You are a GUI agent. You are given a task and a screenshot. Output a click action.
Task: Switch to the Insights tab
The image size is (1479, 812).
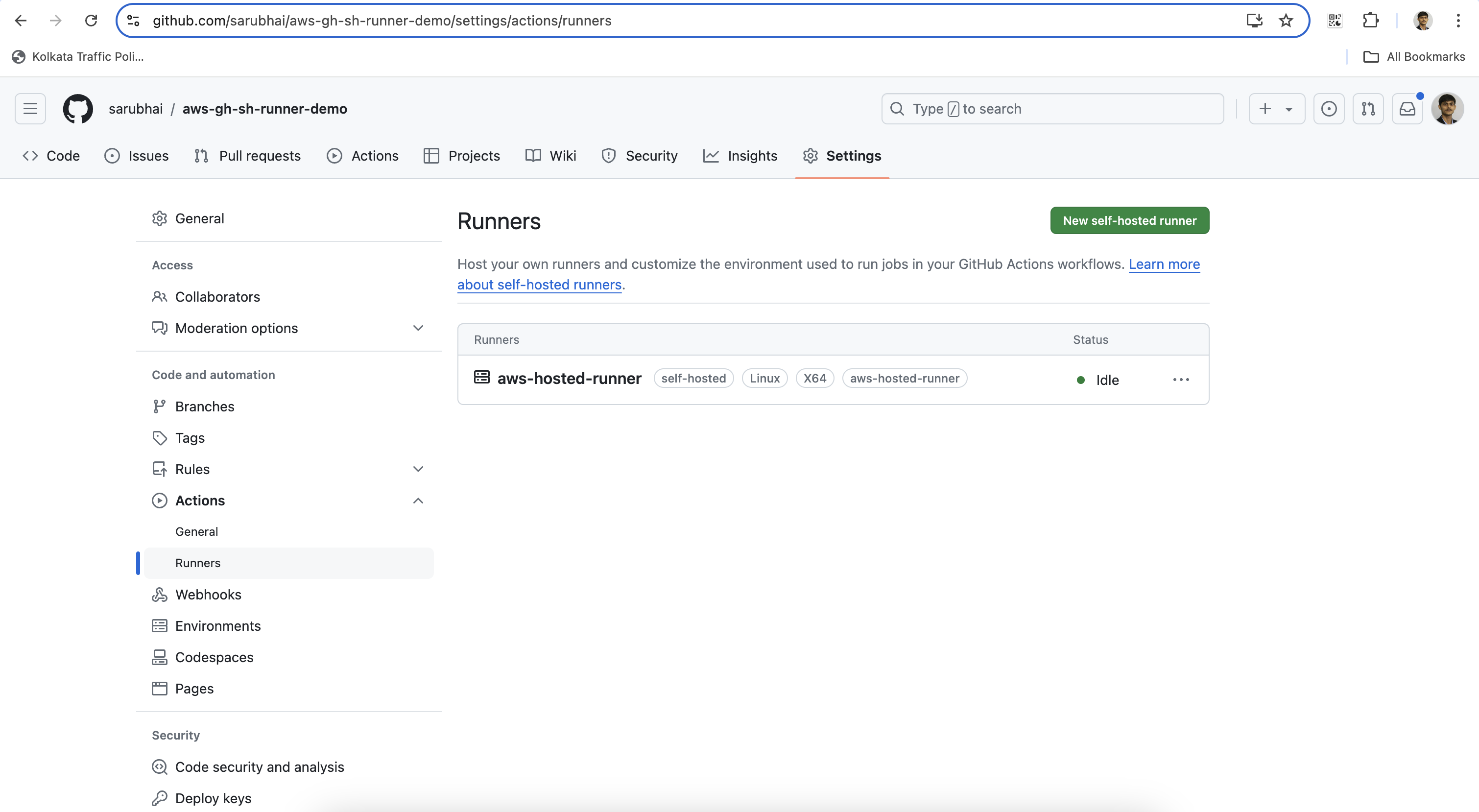740,156
